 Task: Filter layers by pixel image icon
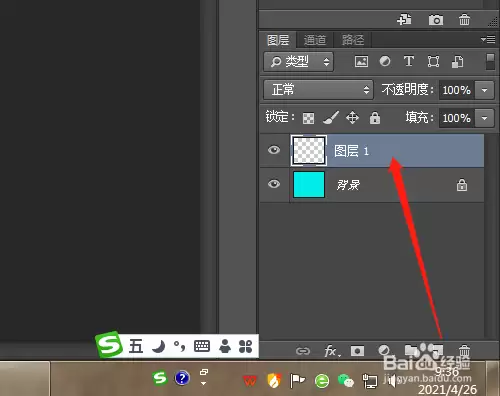click(x=361, y=62)
